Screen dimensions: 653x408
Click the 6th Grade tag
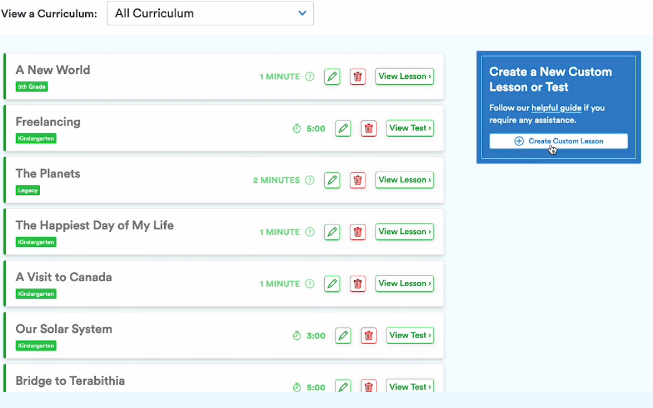[x=31, y=87]
